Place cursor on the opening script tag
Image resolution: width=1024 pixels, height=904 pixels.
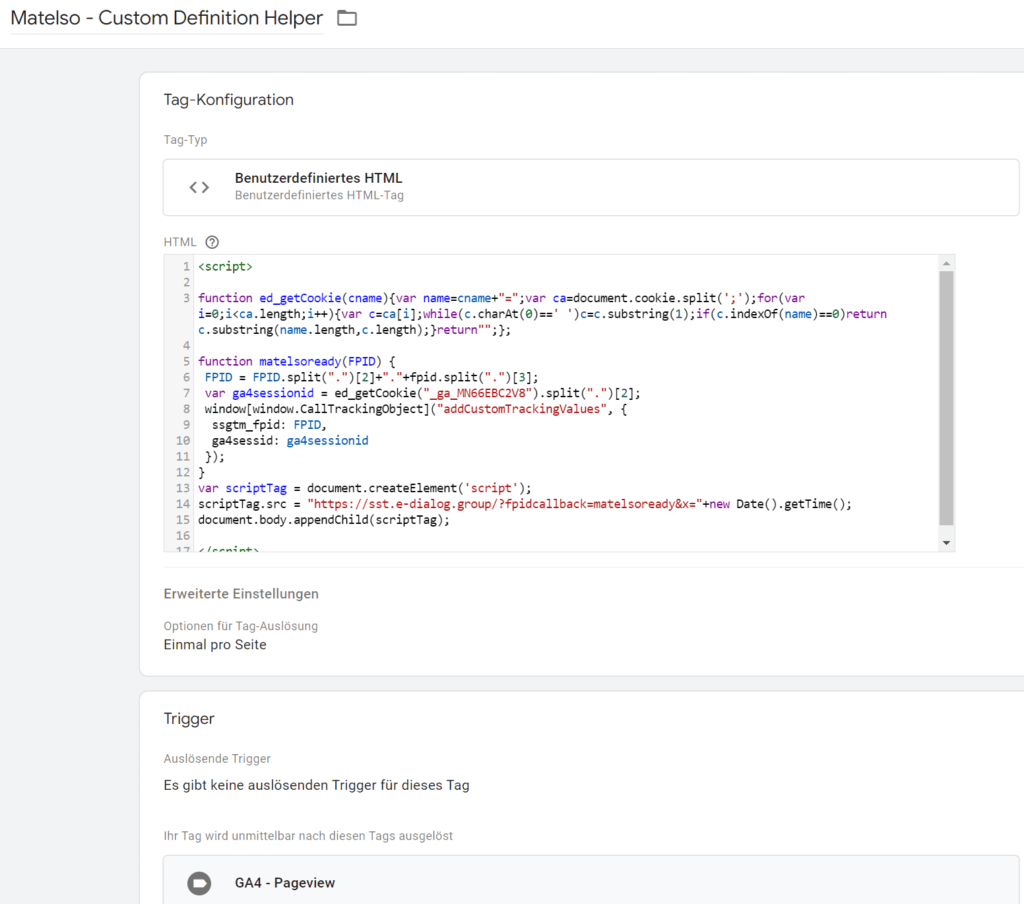point(225,267)
